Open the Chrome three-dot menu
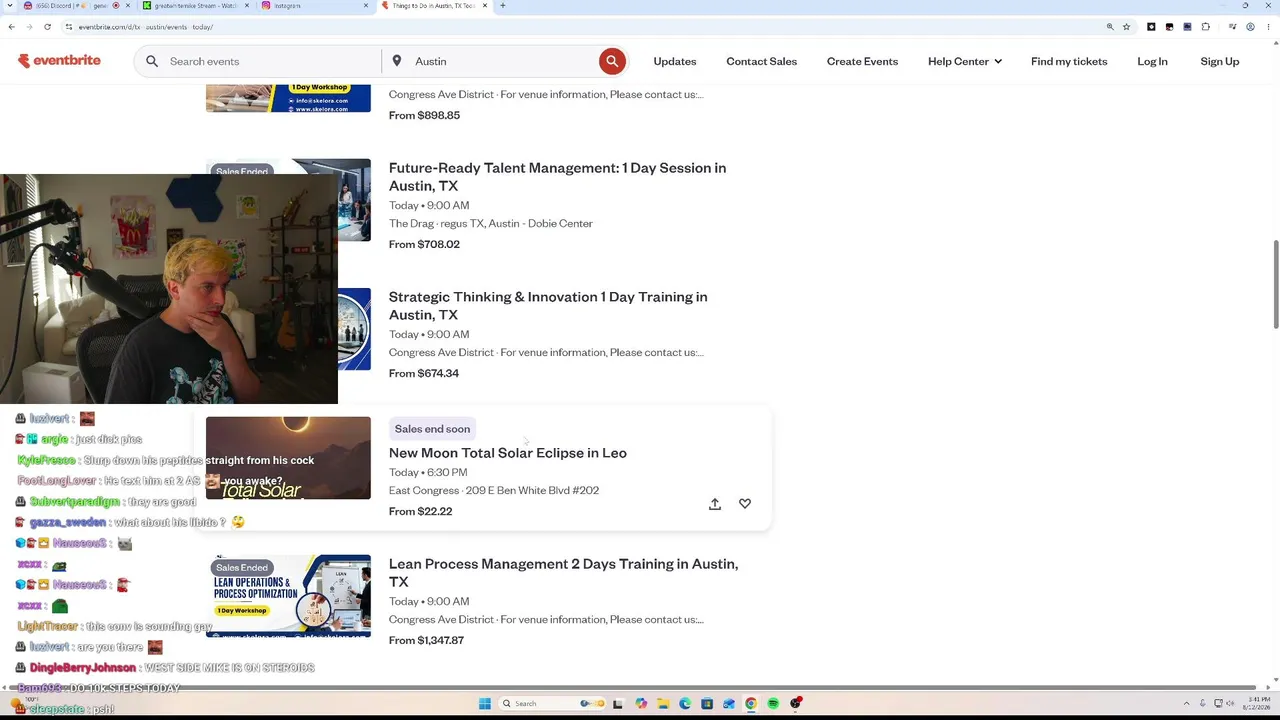The width and height of the screenshot is (1280, 720). tap(1268, 27)
